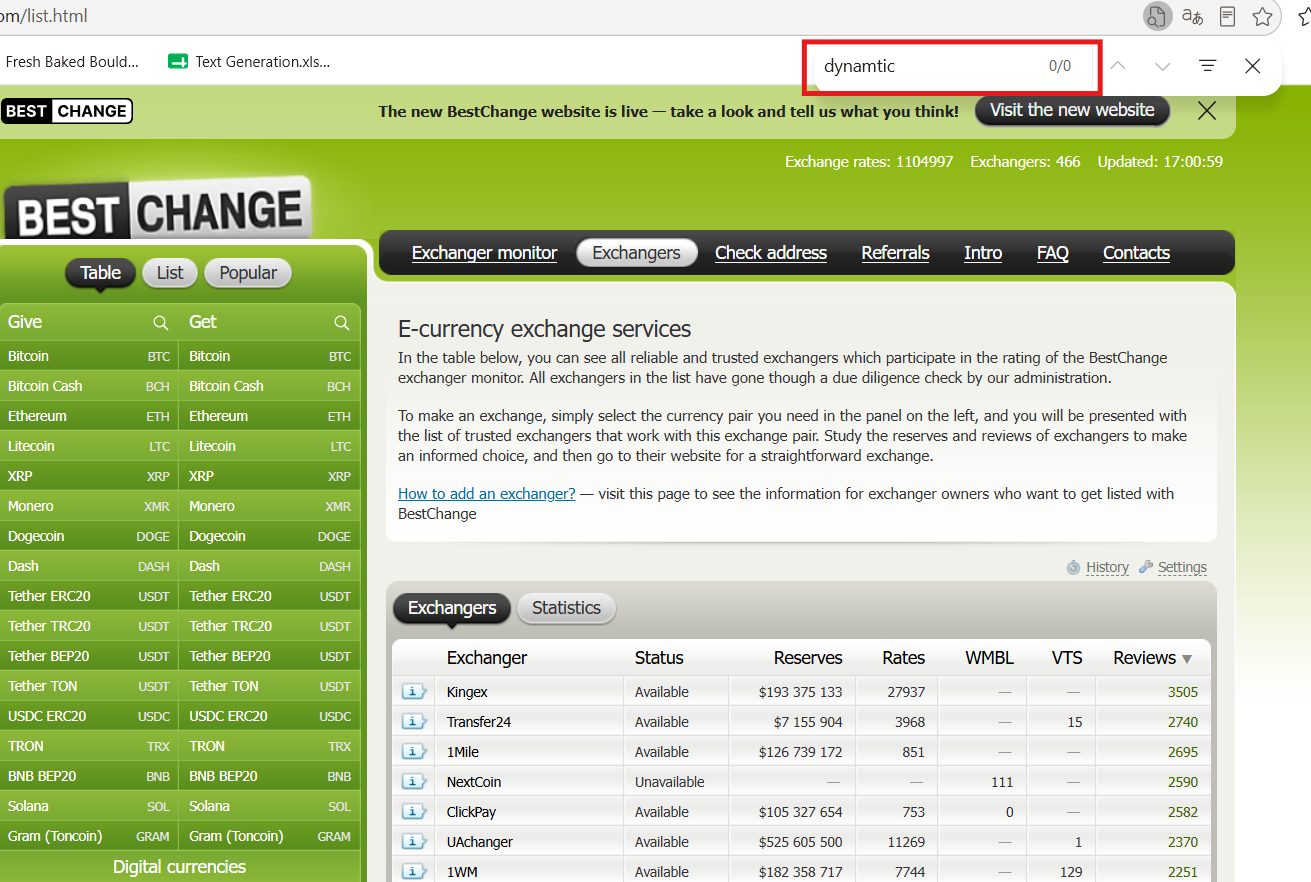The image size is (1311, 882).
Task: Open Contacts page
Action: pos(1136,253)
